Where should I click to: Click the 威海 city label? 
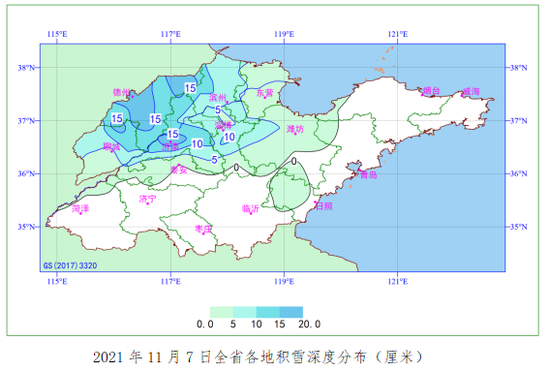[x=471, y=92]
